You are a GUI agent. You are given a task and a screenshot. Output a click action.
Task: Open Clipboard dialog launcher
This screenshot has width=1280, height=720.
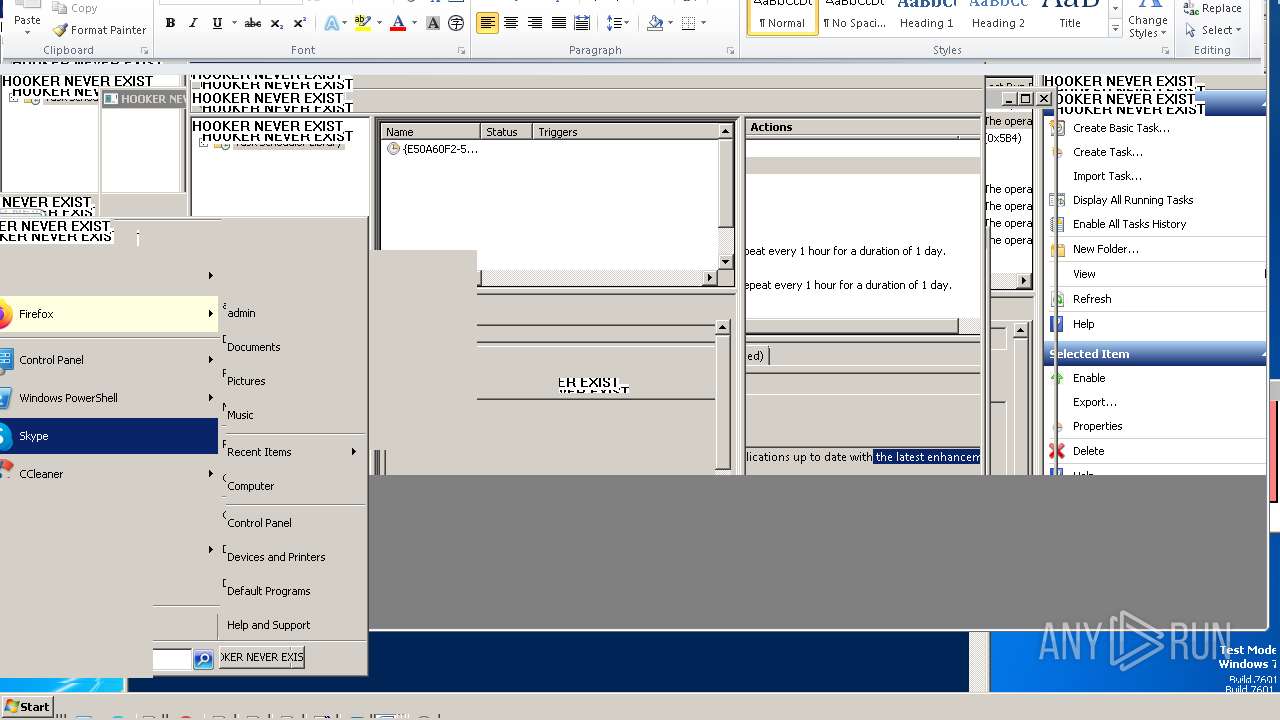tap(144, 50)
